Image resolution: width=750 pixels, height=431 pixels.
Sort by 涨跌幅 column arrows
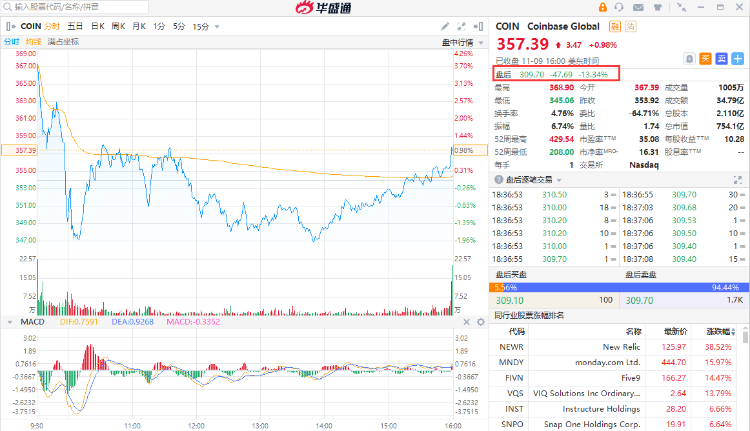[734, 332]
